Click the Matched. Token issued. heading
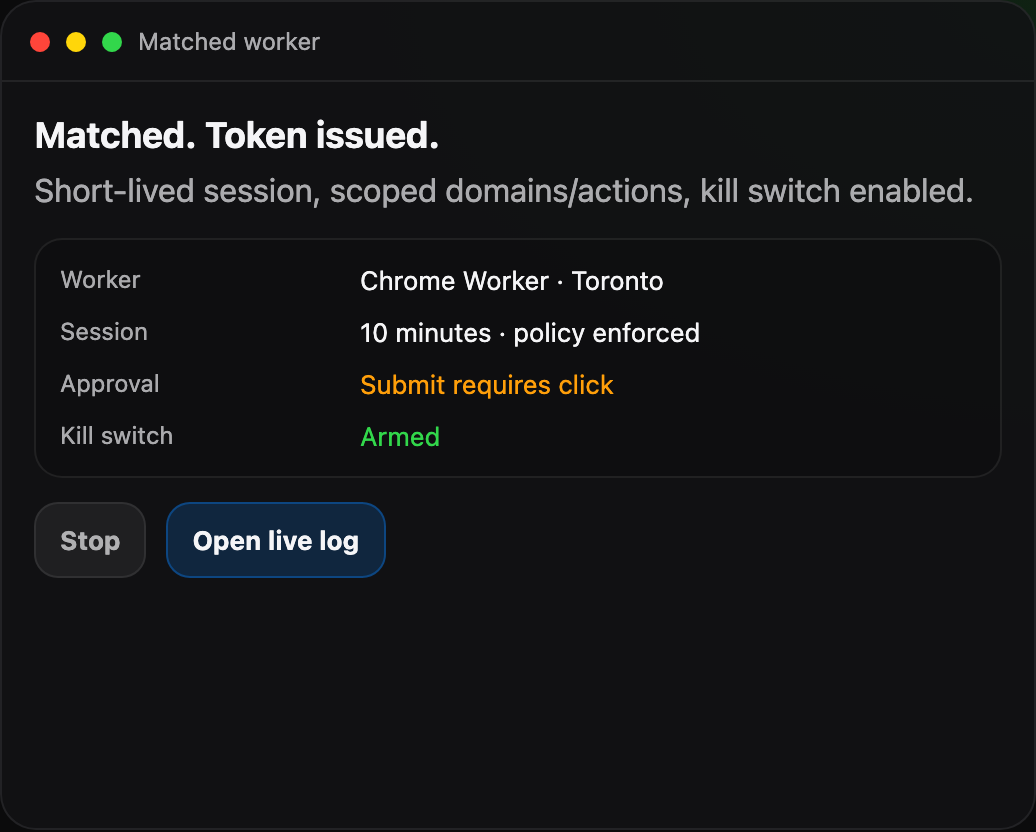 tap(236, 135)
